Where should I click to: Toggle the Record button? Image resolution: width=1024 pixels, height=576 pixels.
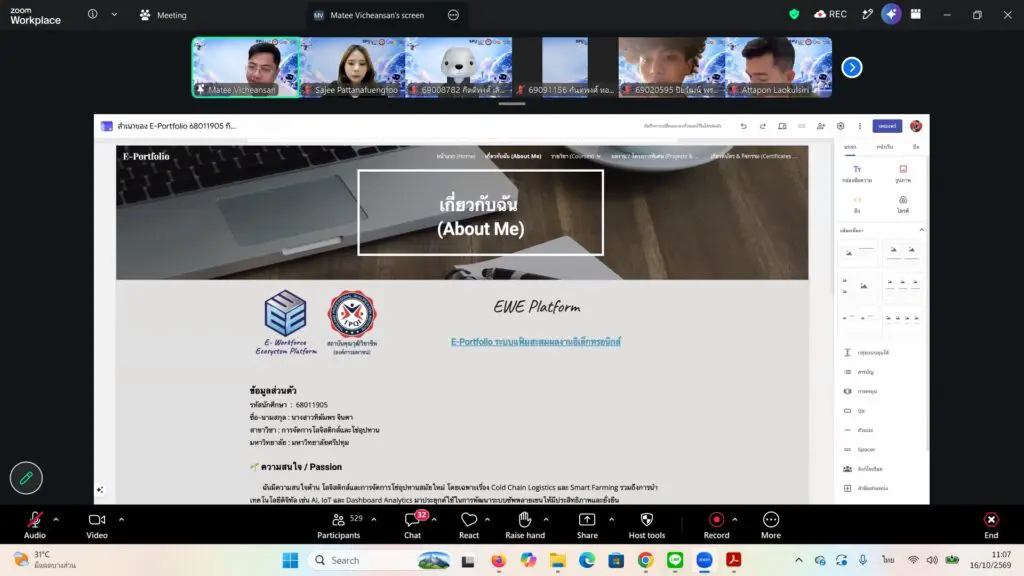(x=716, y=525)
